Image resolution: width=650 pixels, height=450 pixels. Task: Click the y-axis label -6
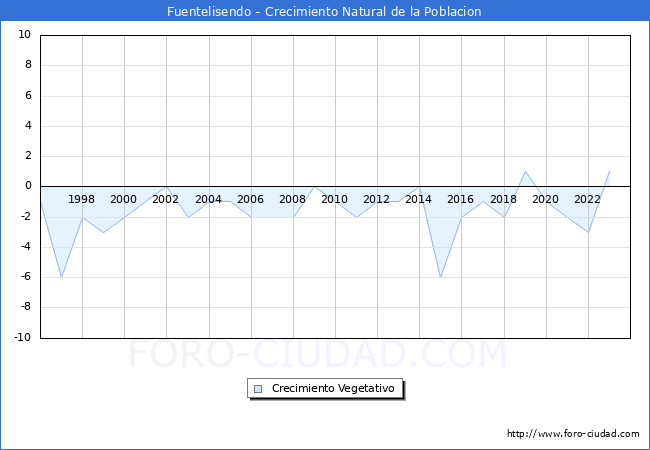point(26,277)
